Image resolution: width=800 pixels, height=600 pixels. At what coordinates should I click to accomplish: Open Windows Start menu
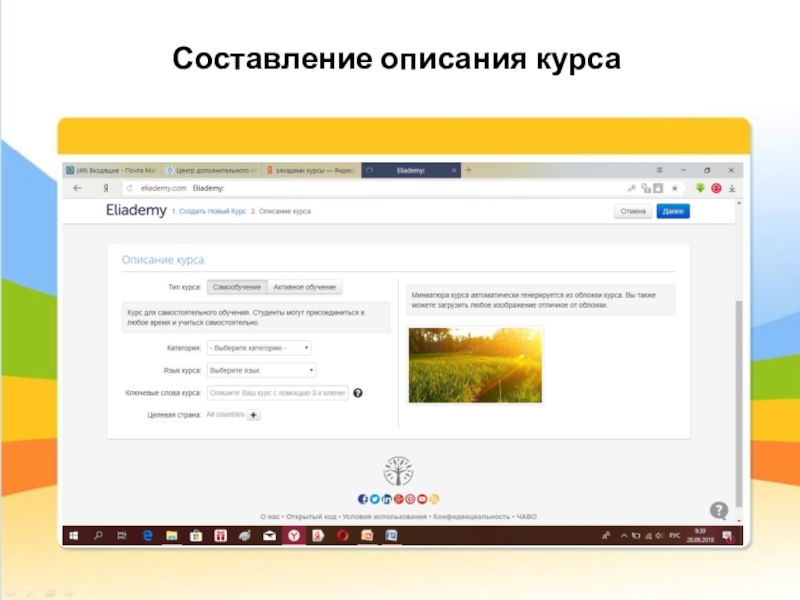point(73,537)
